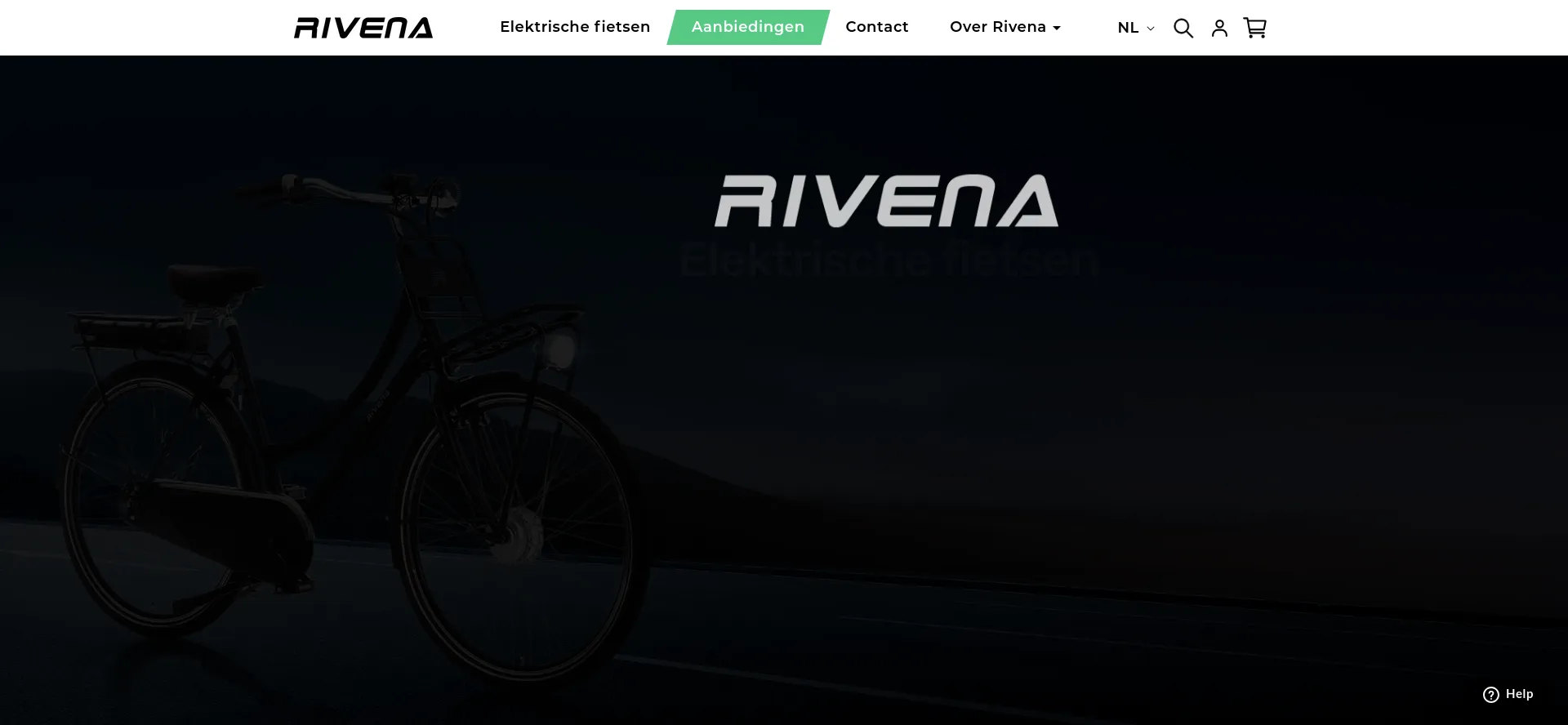Screen dimensions: 1568x725
Task: Click the Help question mark icon
Action: point(1491,694)
